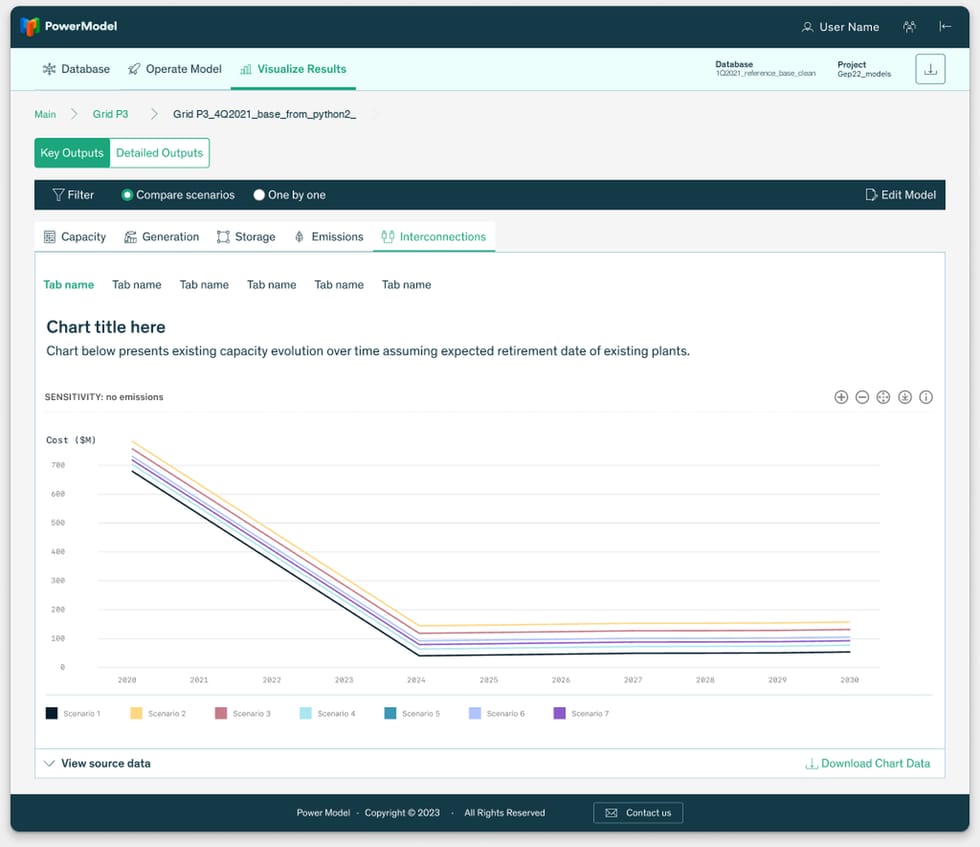Switch to Detailed Outputs view
The width and height of the screenshot is (980, 847).
click(x=159, y=153)
